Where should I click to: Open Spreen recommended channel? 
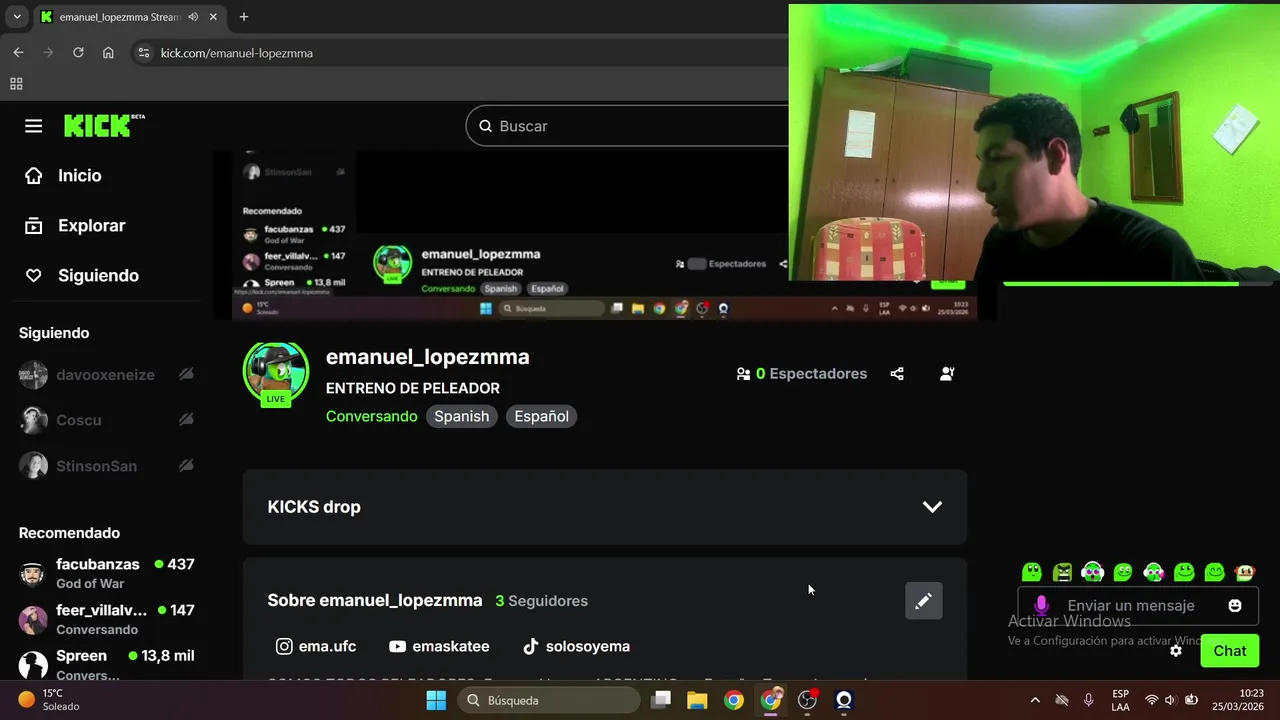pyautogui.click(x=107, y=664)
